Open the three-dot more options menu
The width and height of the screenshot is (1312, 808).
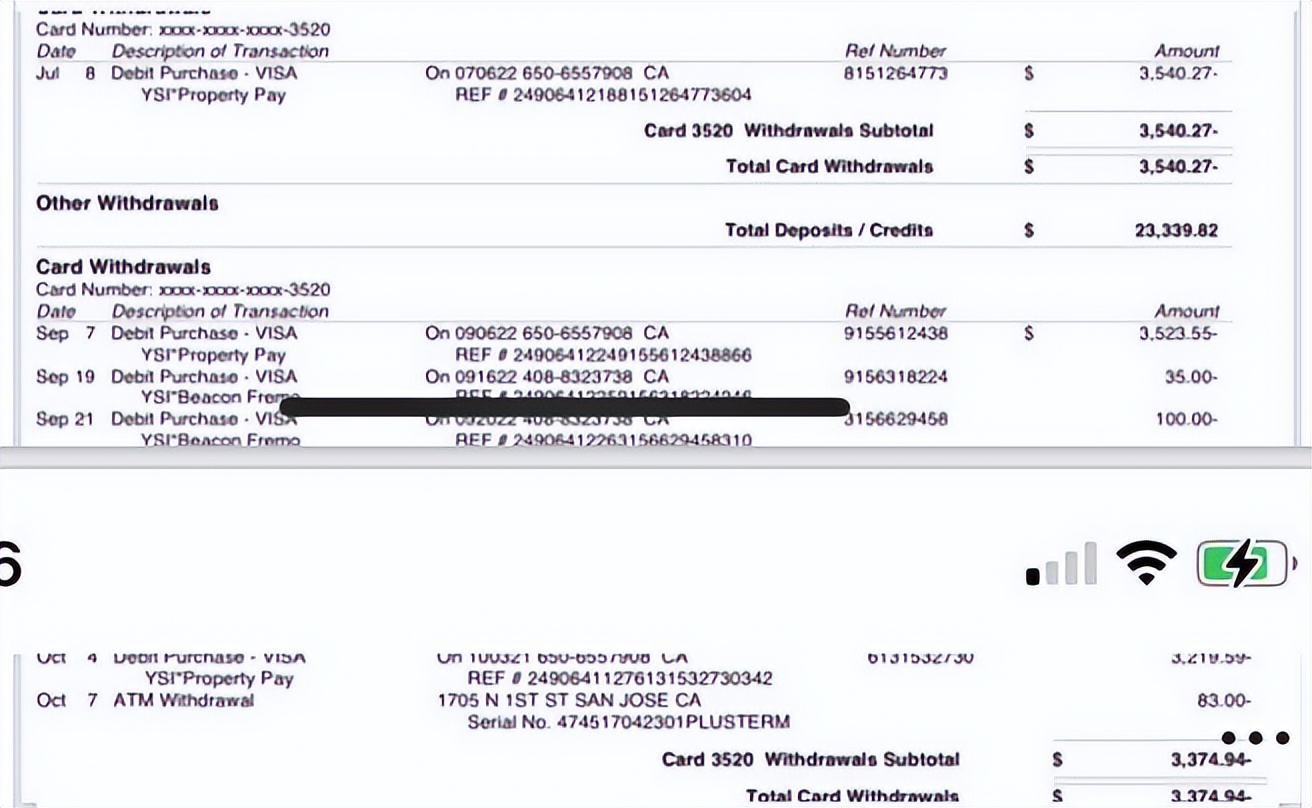tap(1256, 738)
